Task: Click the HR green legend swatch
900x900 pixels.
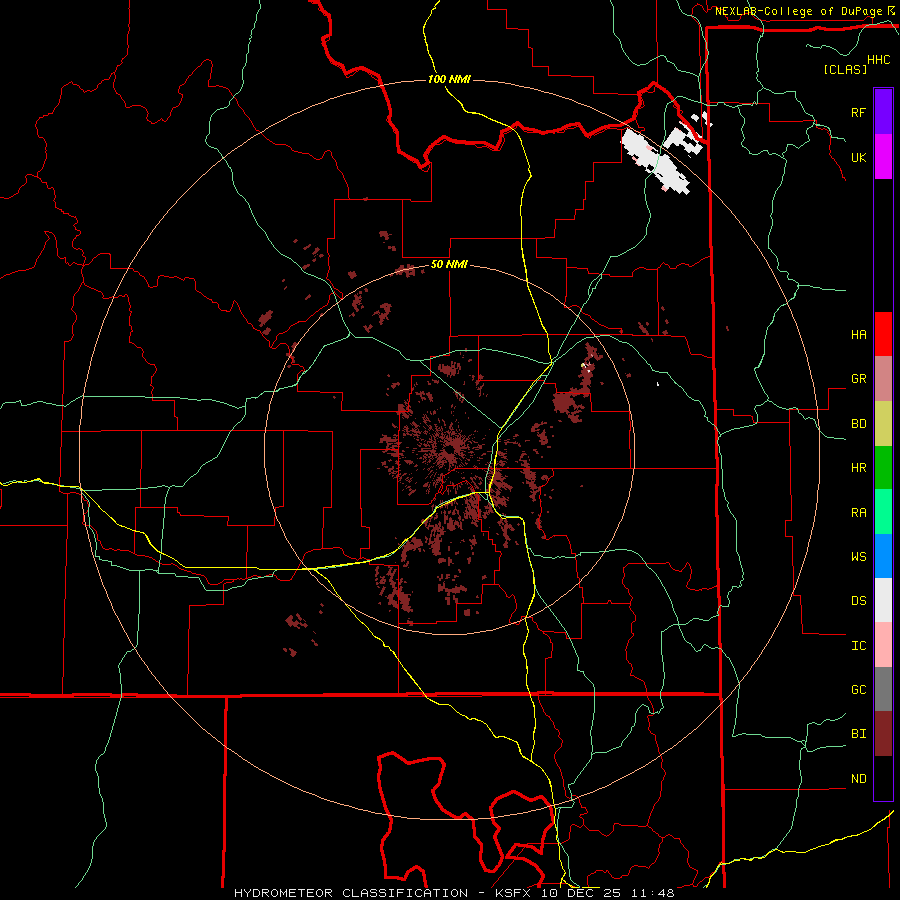Action: pos(883,467)
